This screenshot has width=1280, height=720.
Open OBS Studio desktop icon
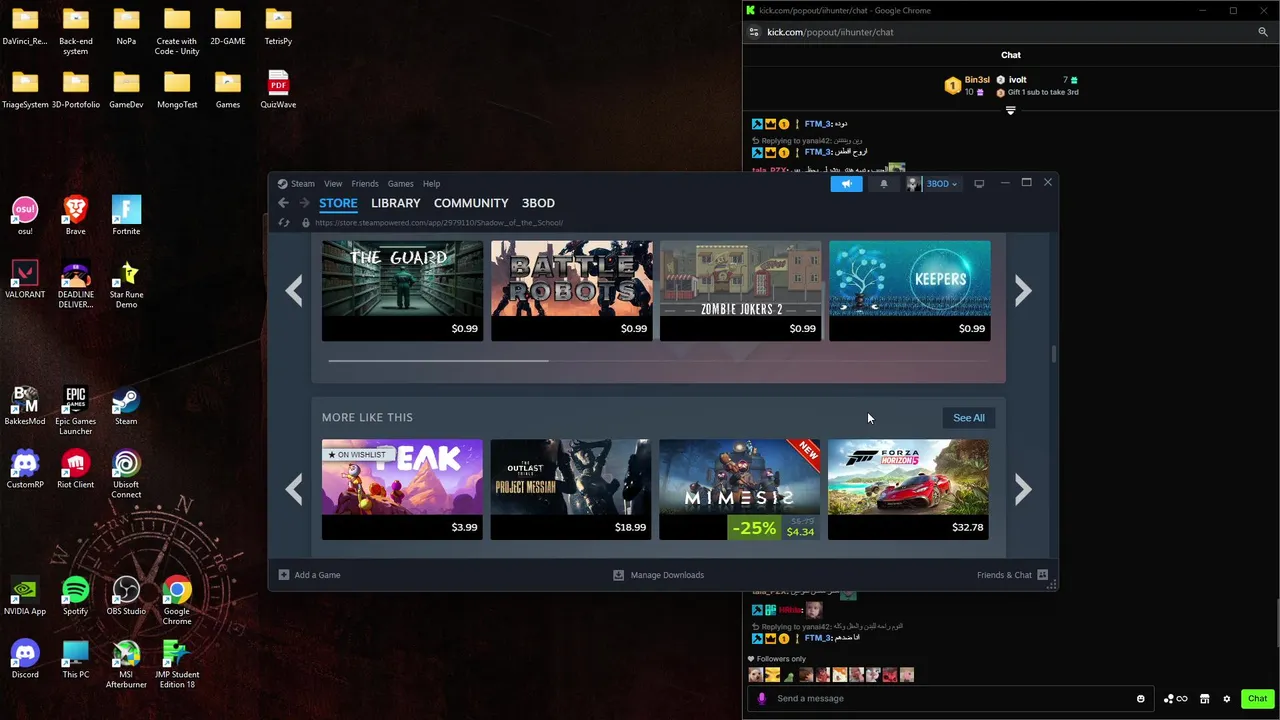(x=126, y=596)
